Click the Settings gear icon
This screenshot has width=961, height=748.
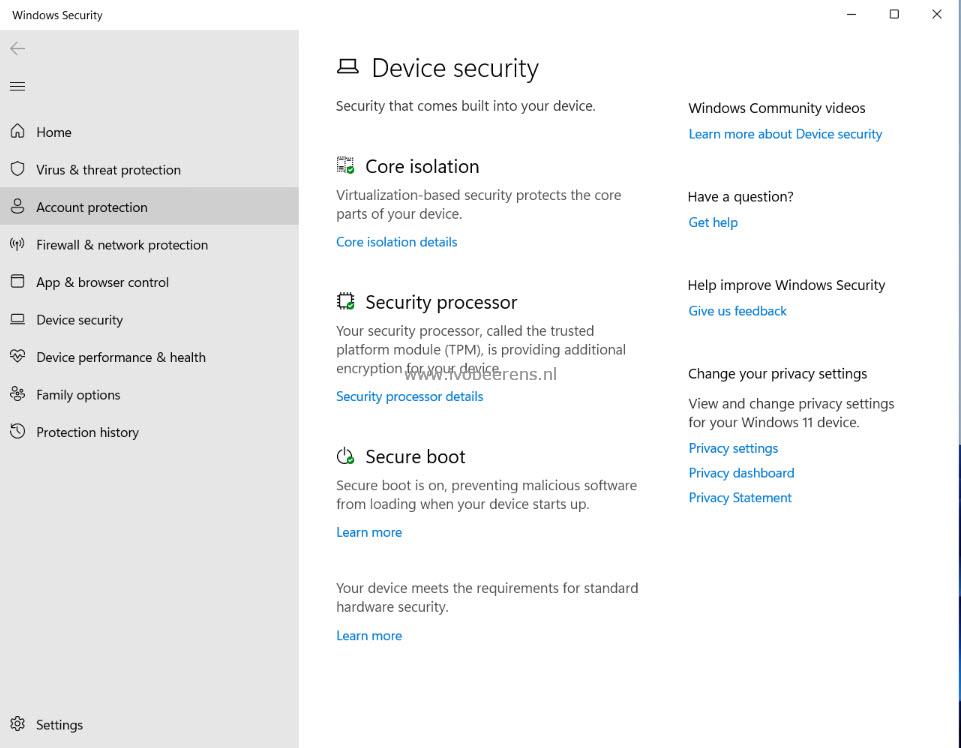(x=17, y=724)
